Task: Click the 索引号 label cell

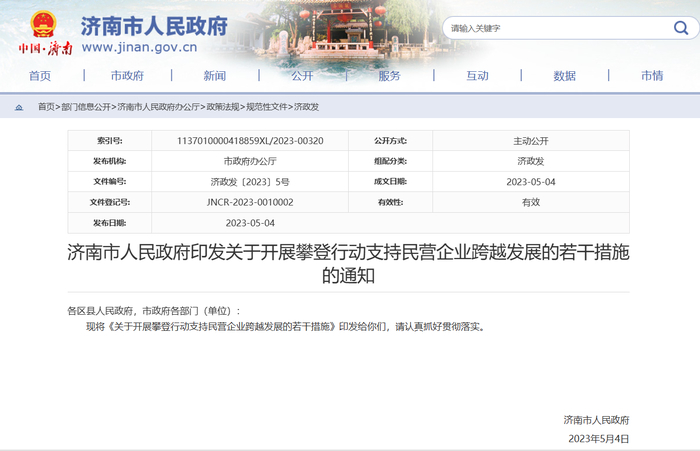Action: click(x=110, y=141)
